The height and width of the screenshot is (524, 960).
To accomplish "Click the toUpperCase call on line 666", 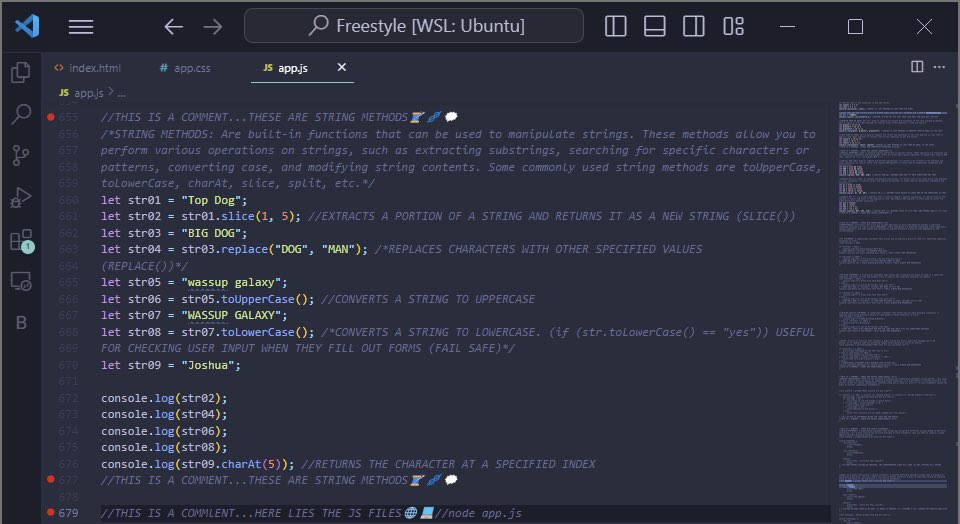I will coord(258,299).
